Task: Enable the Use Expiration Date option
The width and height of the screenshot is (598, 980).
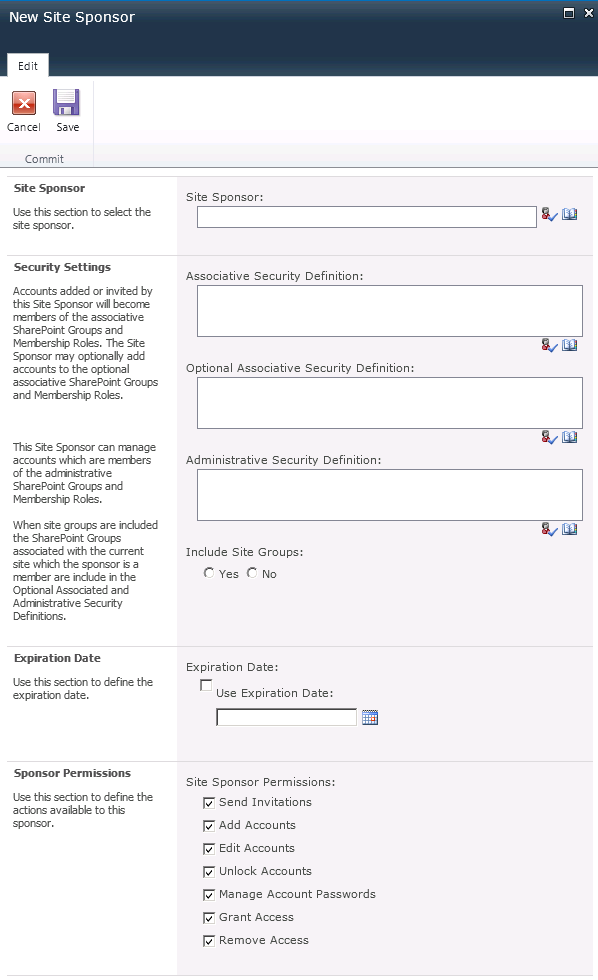Action: point(206,685)
